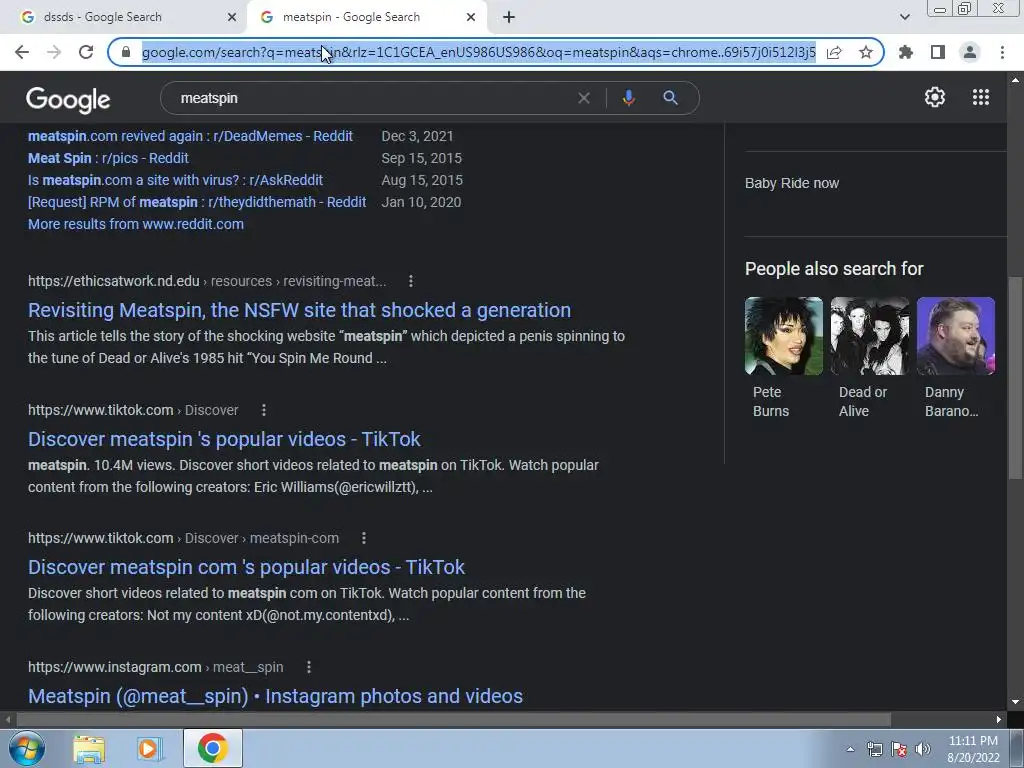Click in the Google search field
The image size is (1024, 768).
(372, 98)
